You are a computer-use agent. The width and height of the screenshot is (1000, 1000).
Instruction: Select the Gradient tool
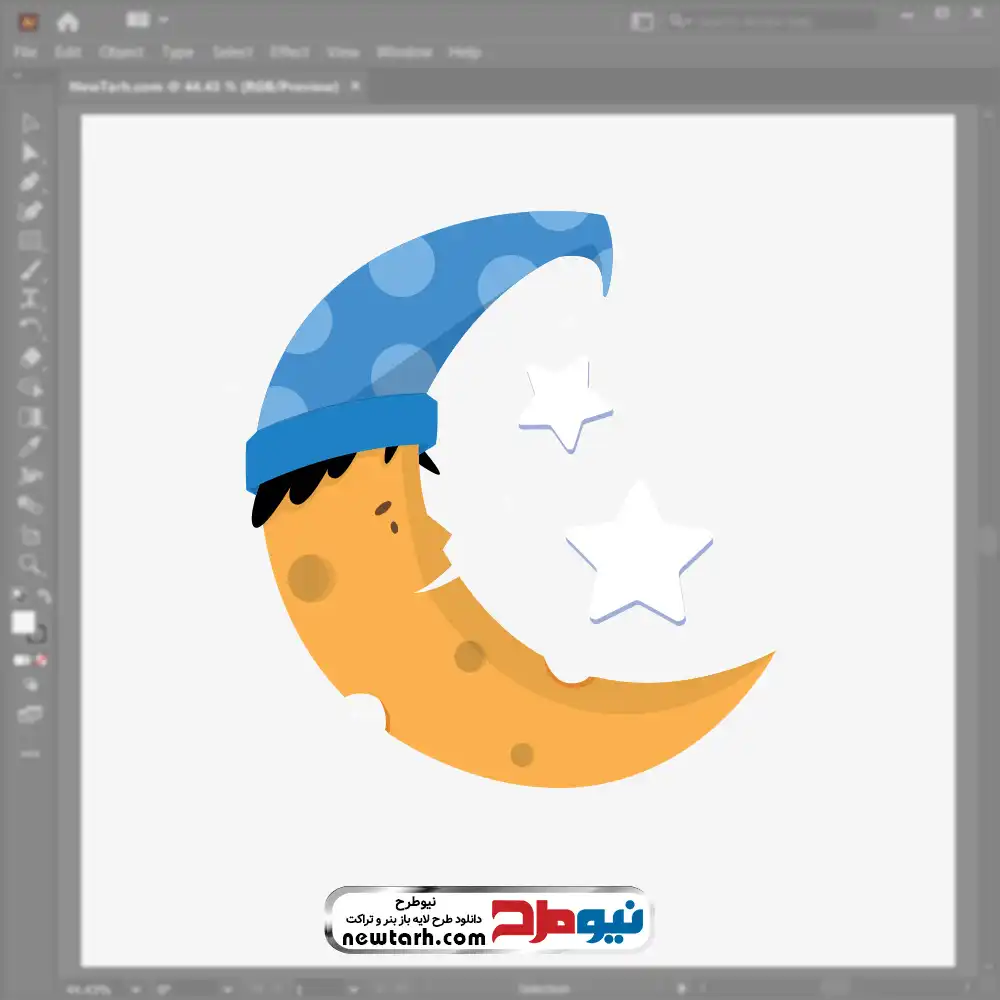coord(30,416)
